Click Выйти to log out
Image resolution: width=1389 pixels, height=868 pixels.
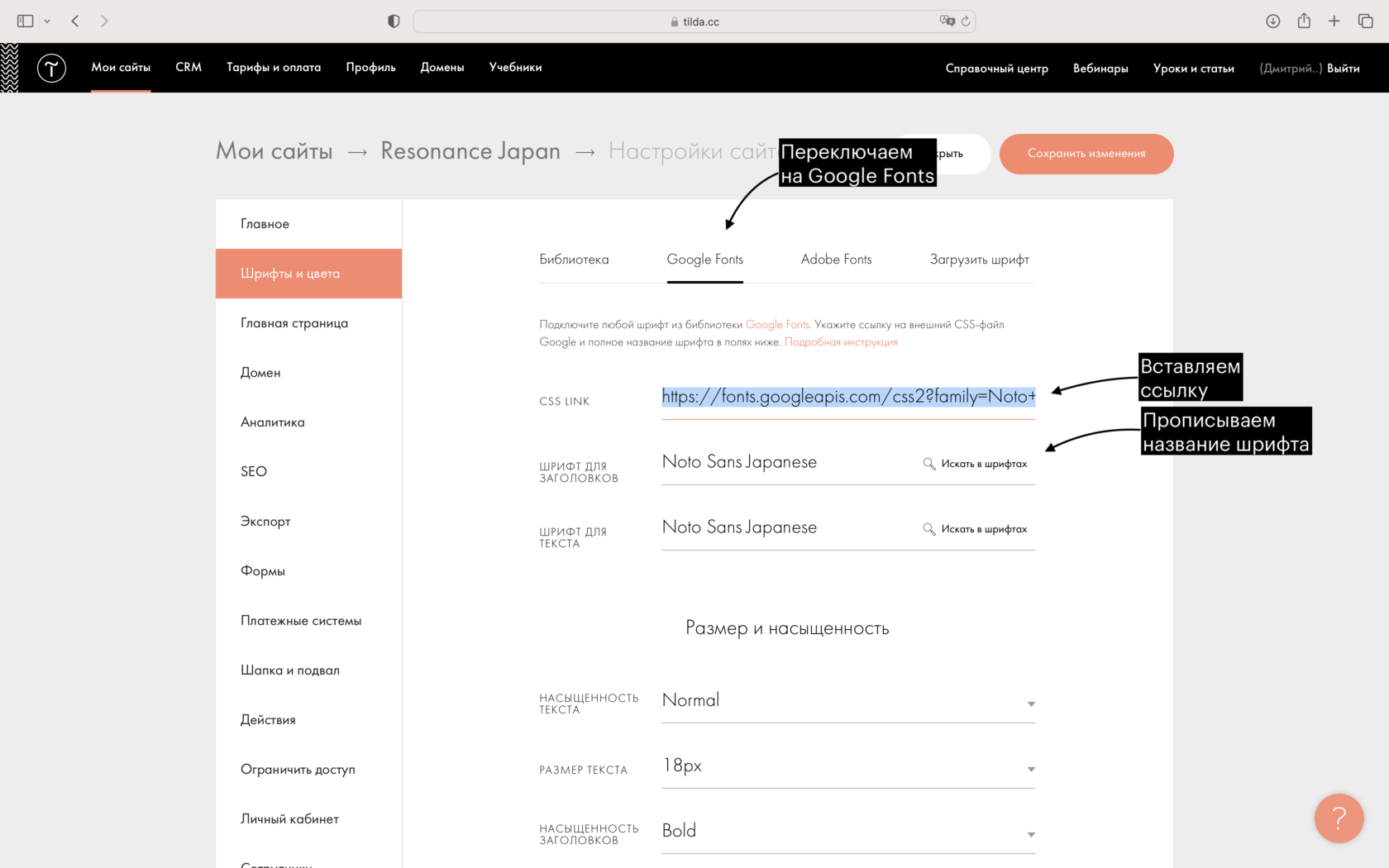tap(1344, 69)
